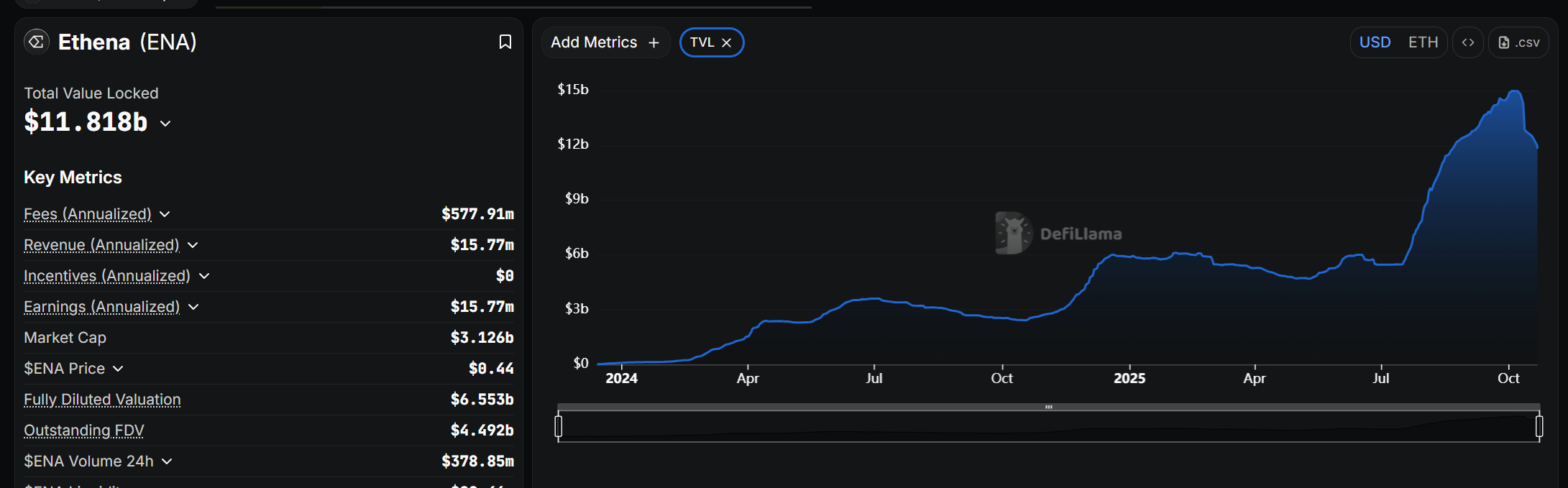Switch chart denomination to ETH

(x=1423, y=42)
